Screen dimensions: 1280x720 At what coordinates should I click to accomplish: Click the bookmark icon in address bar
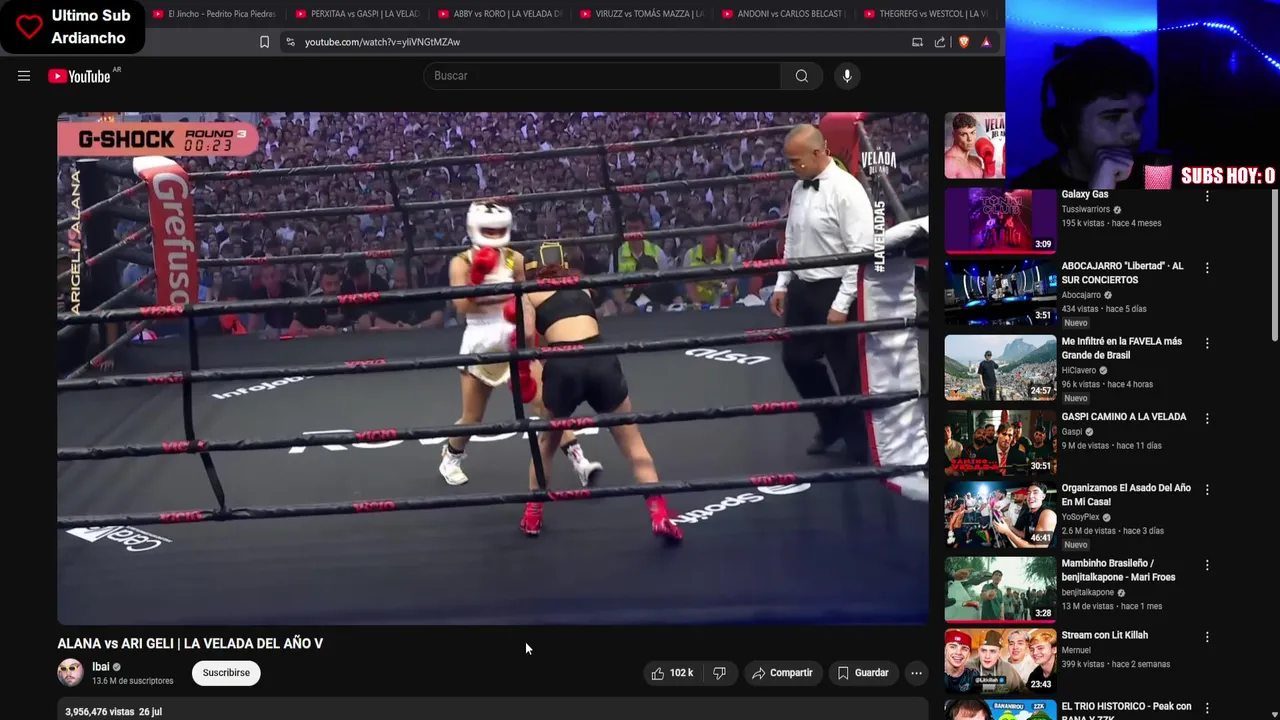(264, 42)
